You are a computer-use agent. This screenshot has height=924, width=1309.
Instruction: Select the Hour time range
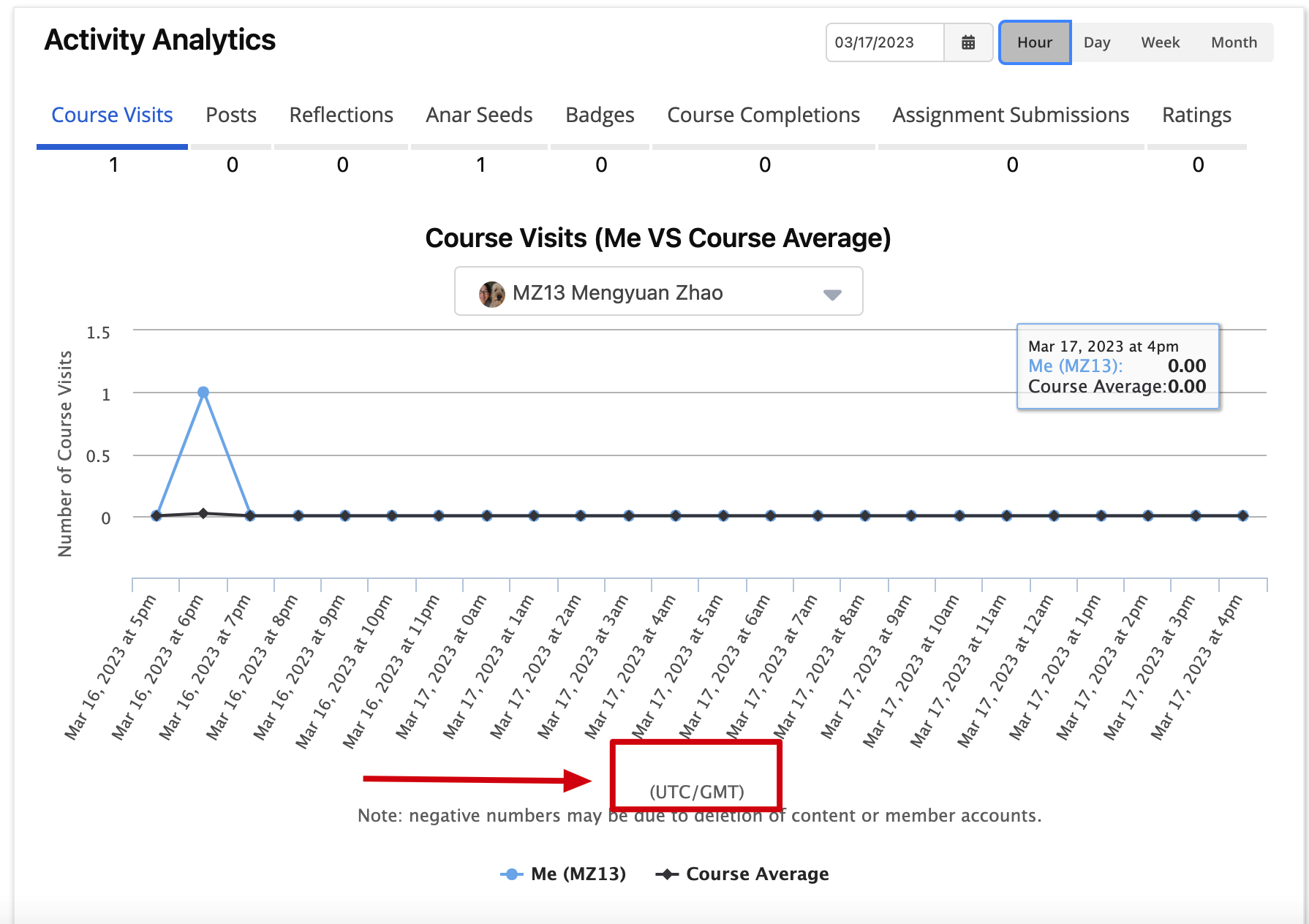point(1034,42)
